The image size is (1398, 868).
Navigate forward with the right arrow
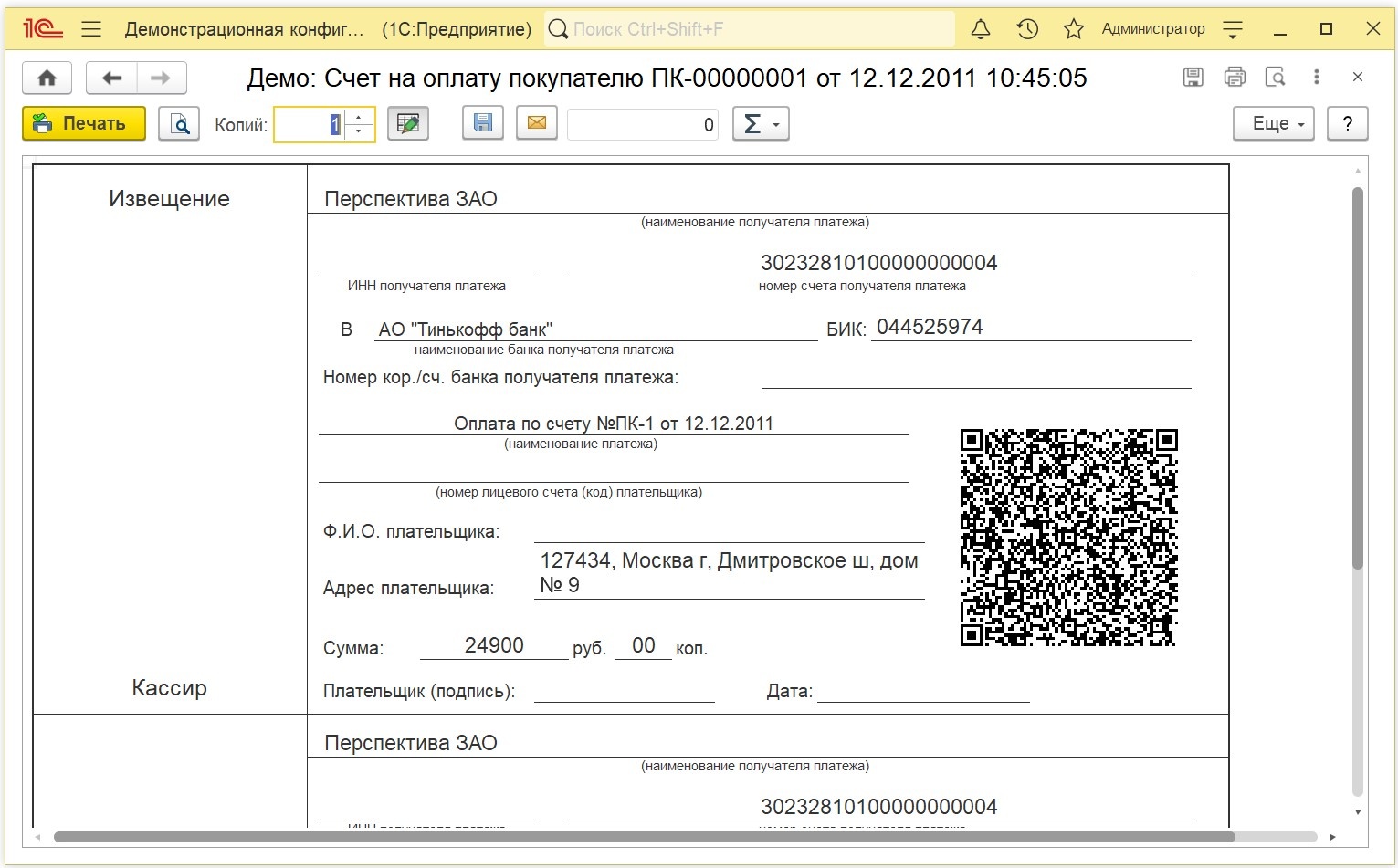(x=161, y=78)
